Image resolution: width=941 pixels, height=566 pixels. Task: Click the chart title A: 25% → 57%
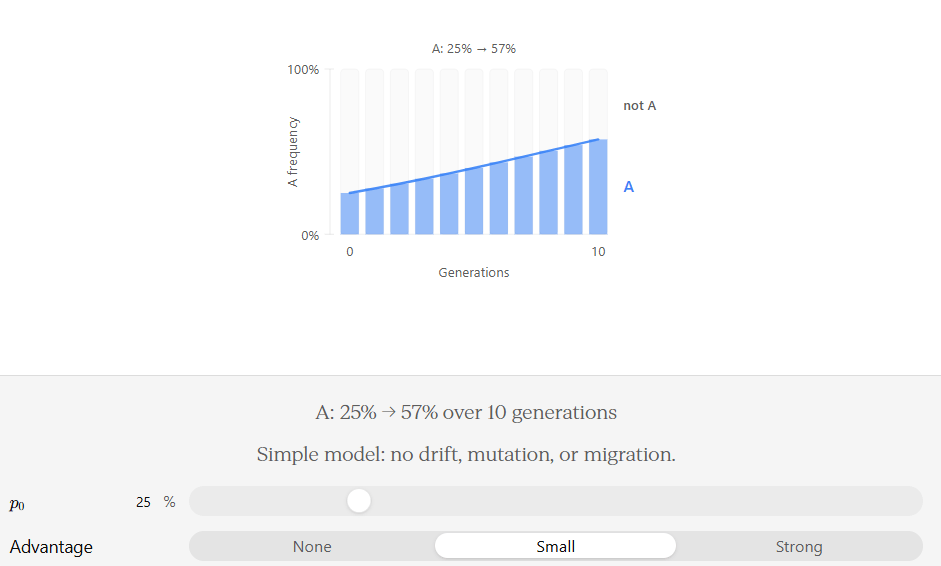click(474, 49)
